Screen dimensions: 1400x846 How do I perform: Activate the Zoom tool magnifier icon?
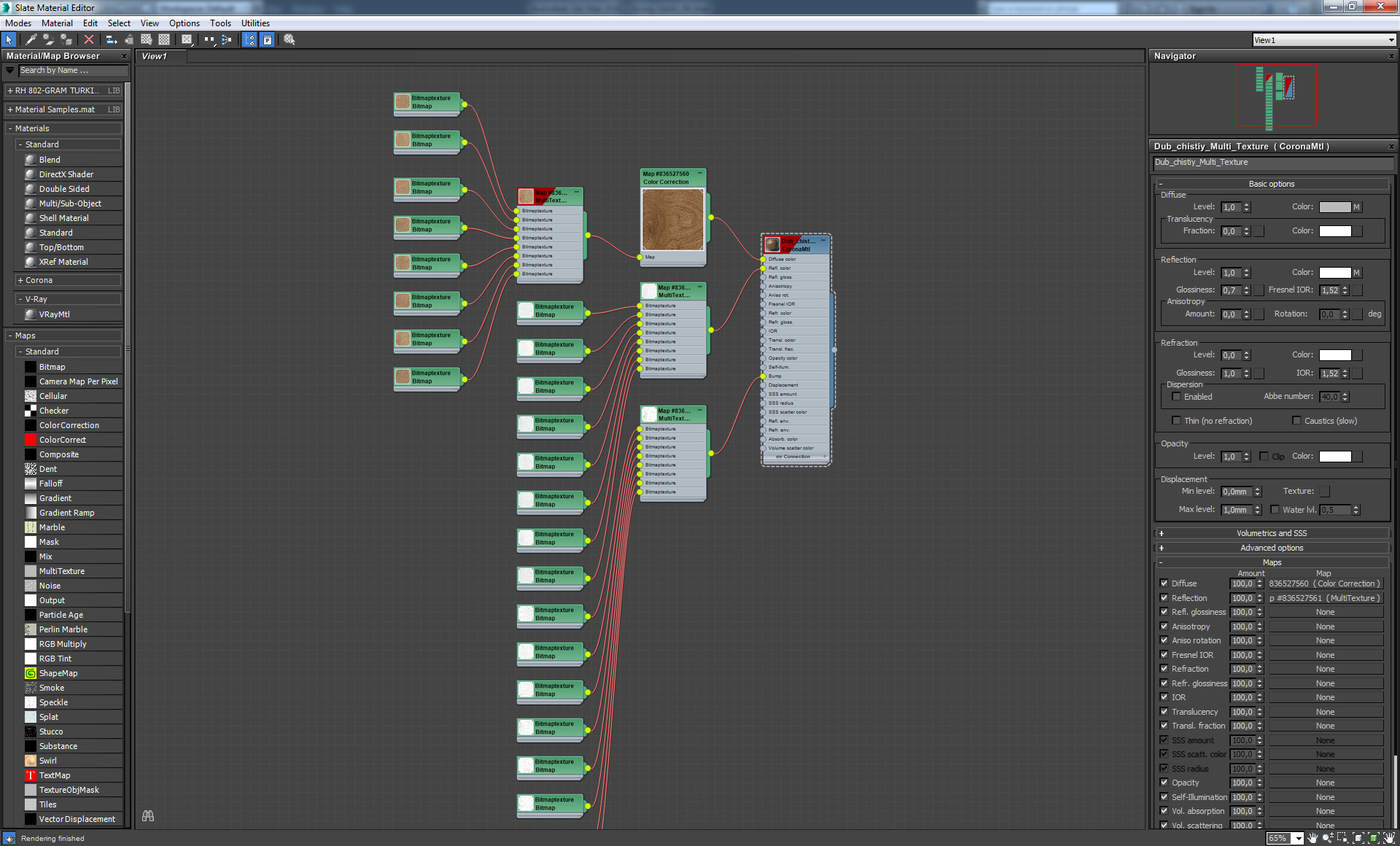click(x=1328, y=838)
